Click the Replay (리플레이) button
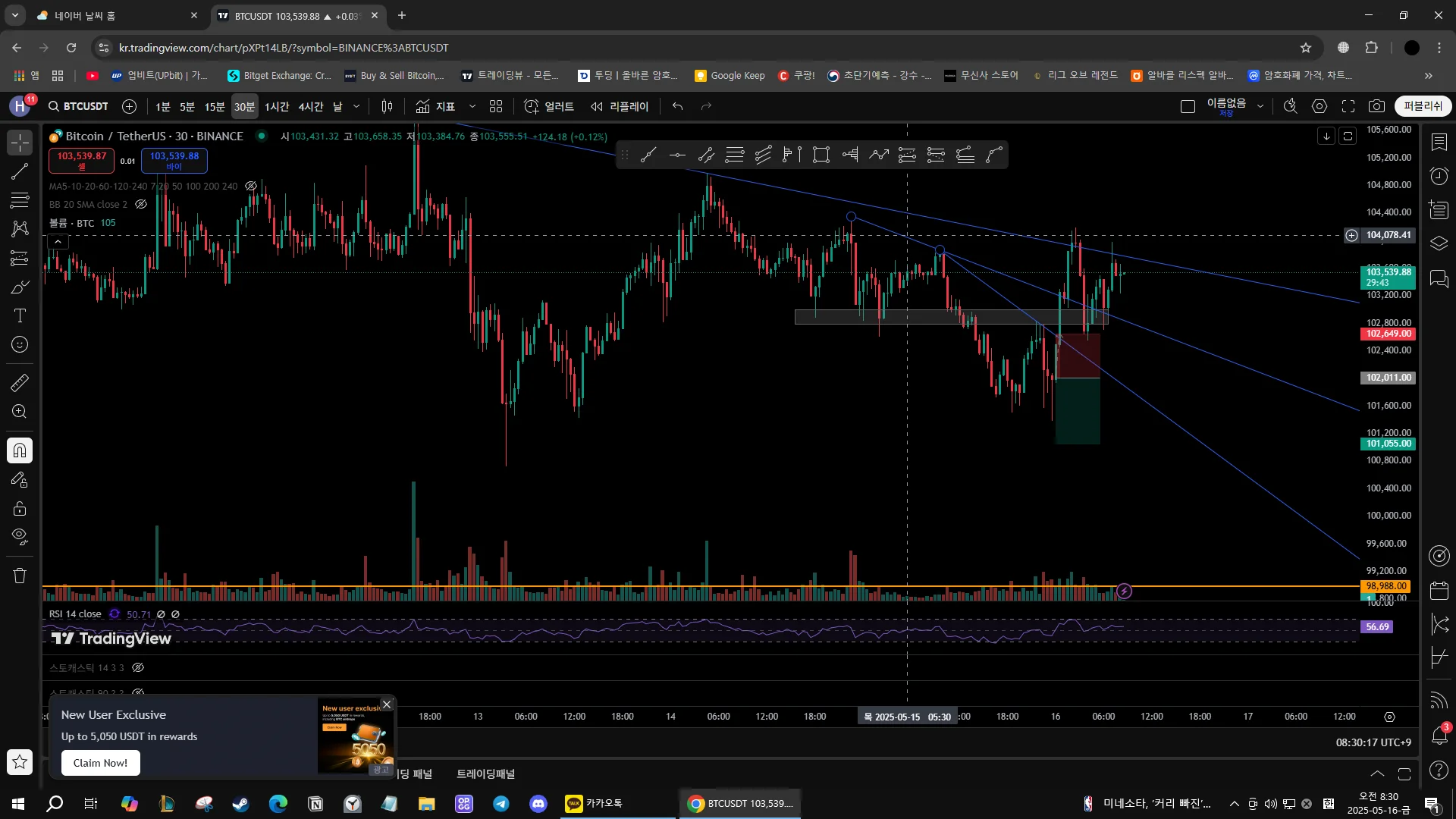Viewport: 1456px width, 819px height. [620, 106]
